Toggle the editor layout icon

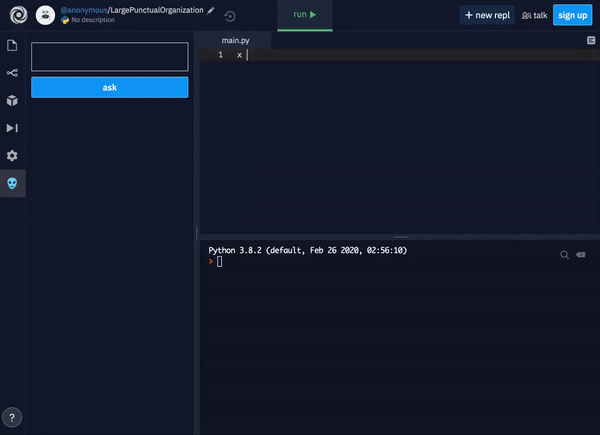pos(591,40)
